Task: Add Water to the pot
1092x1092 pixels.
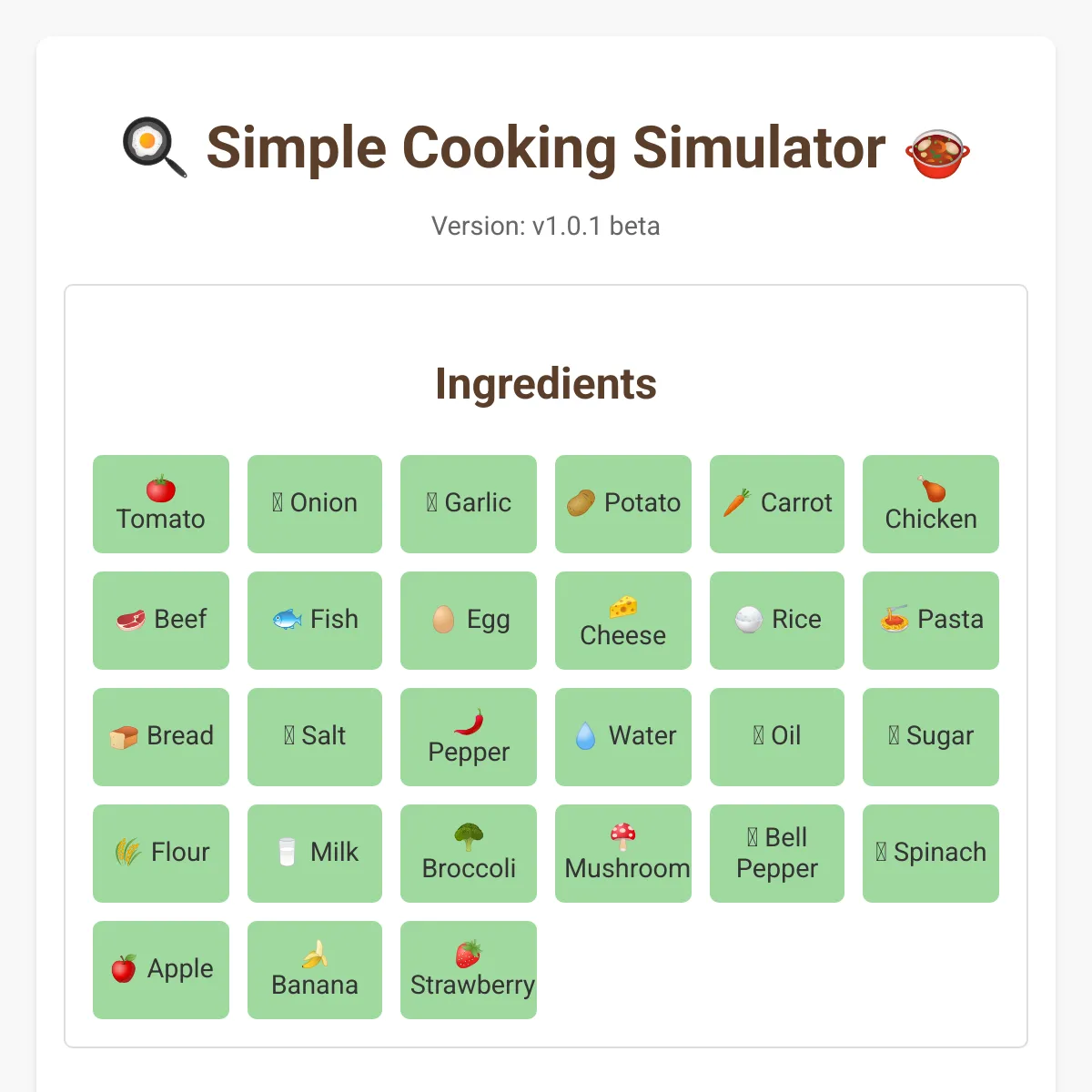Action: [x=623, y=737]
